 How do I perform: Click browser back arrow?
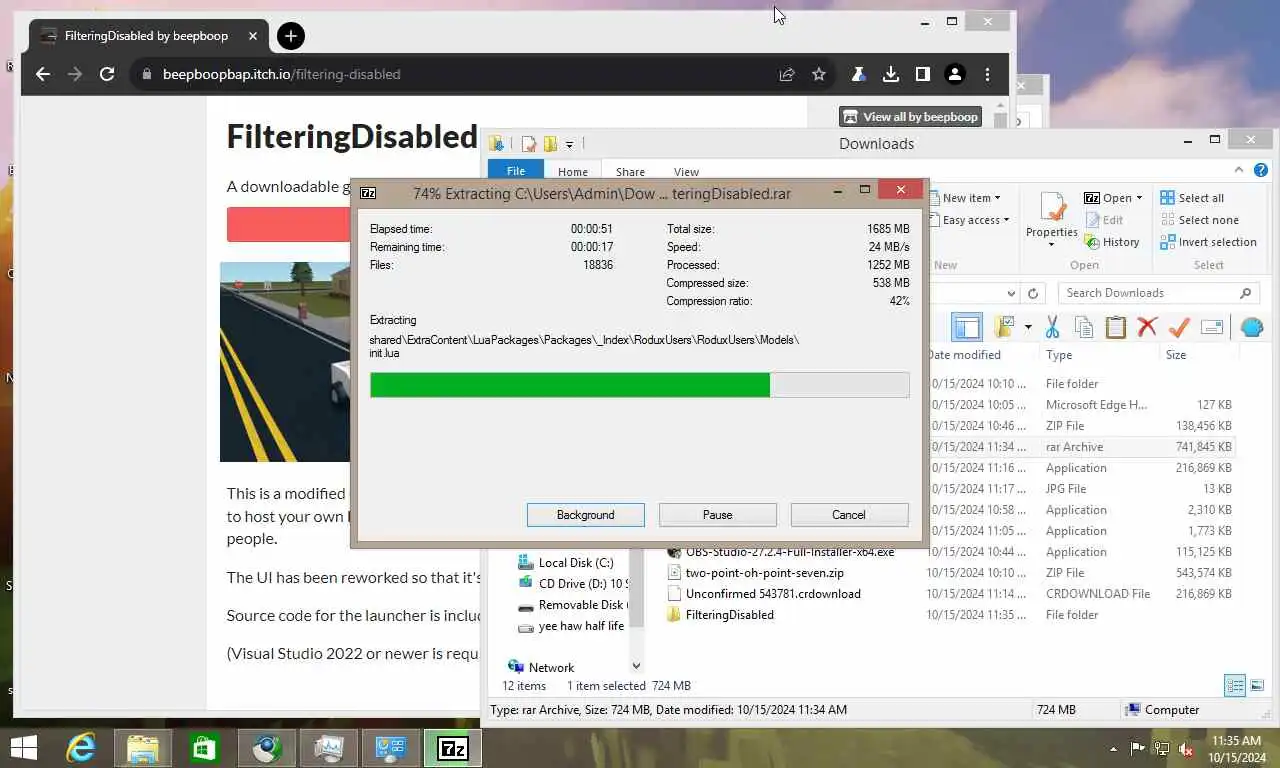click(42, 74)
